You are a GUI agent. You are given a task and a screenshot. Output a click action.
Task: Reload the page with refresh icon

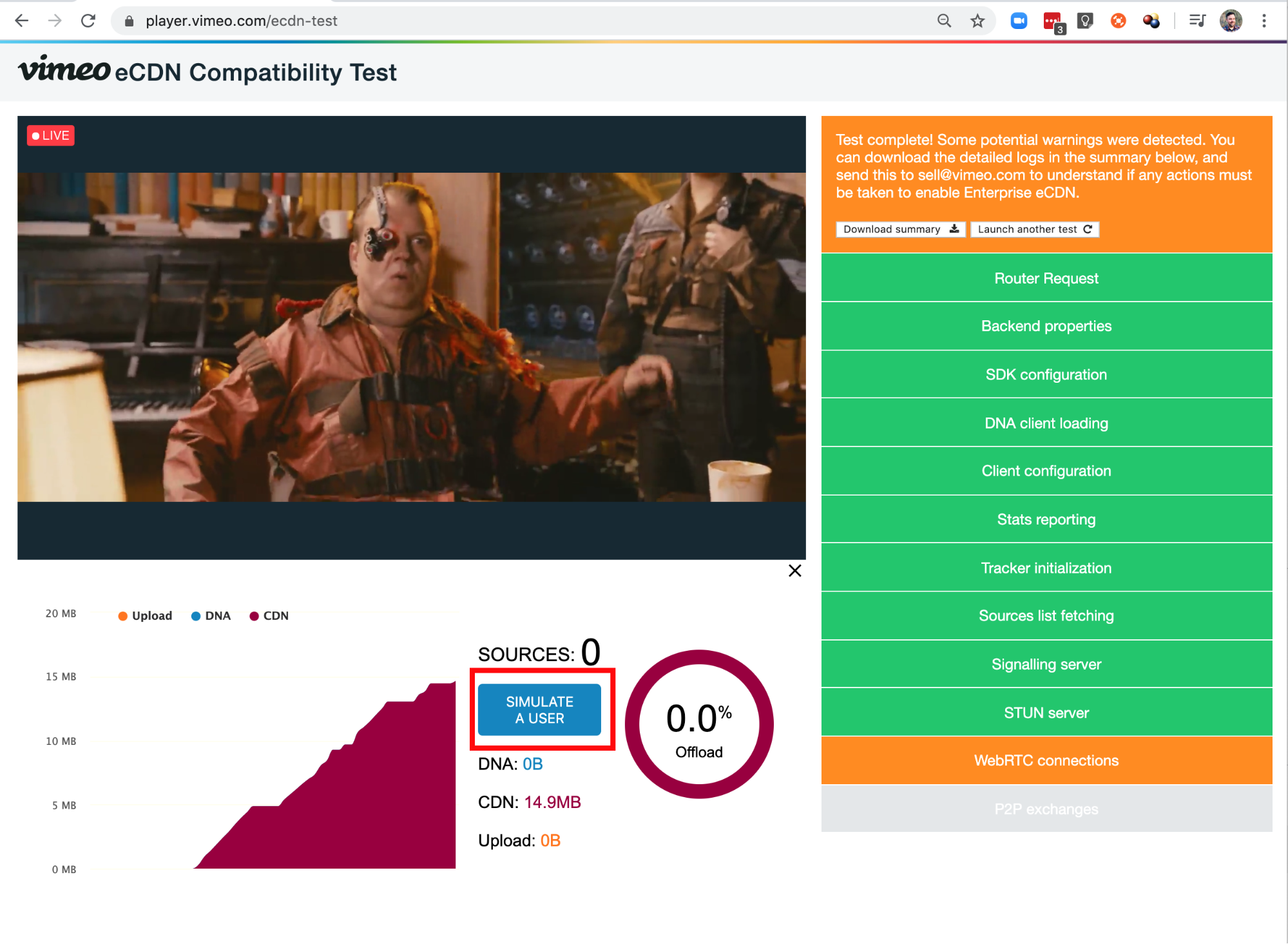pos(88,21)
